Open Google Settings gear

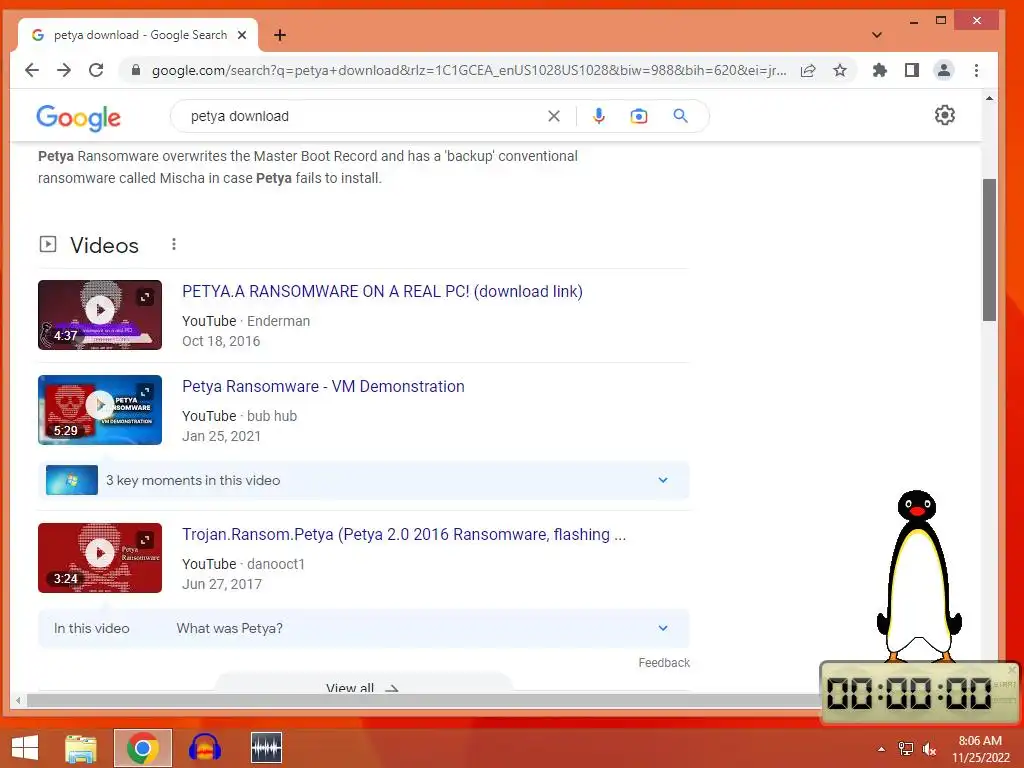(x=944, y=116)
